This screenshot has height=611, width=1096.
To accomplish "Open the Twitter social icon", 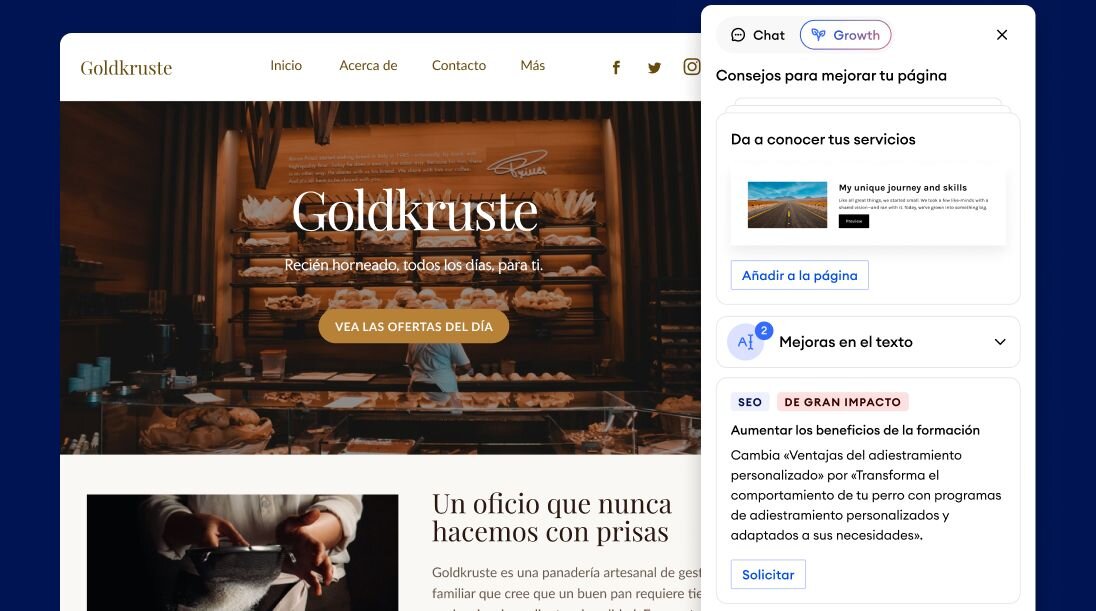I will [x=654, y=68].
